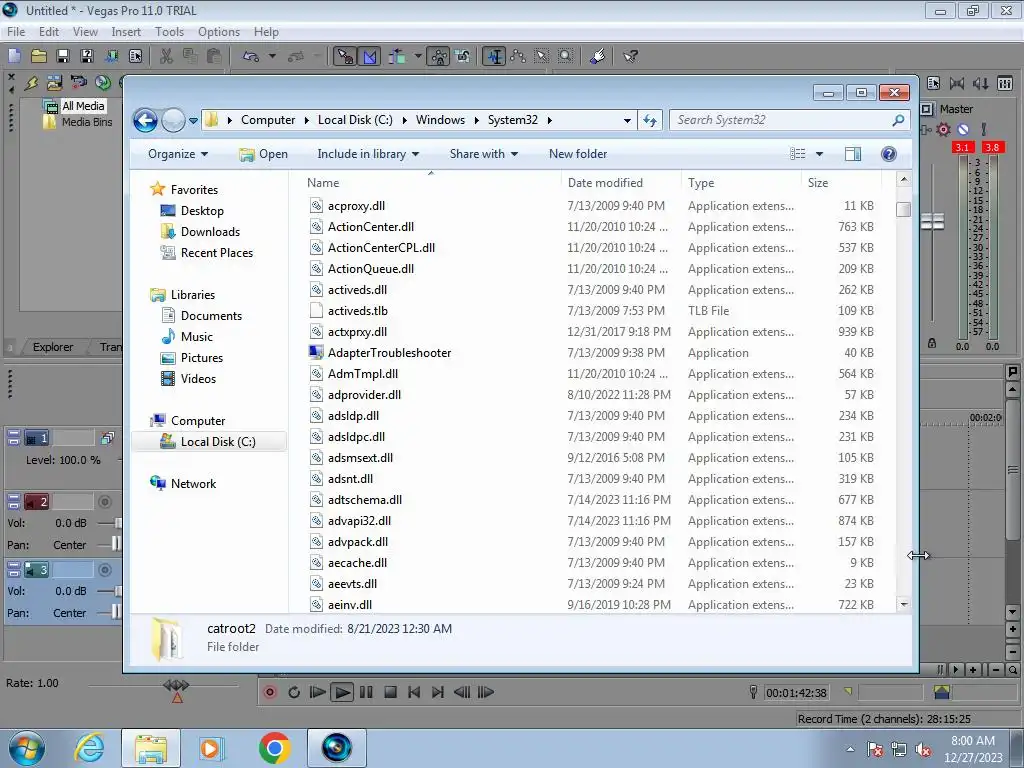Click the Cut scissors icon in Vegas toolbar
This screenshot has height=768, width=1024.
point(167,56)
